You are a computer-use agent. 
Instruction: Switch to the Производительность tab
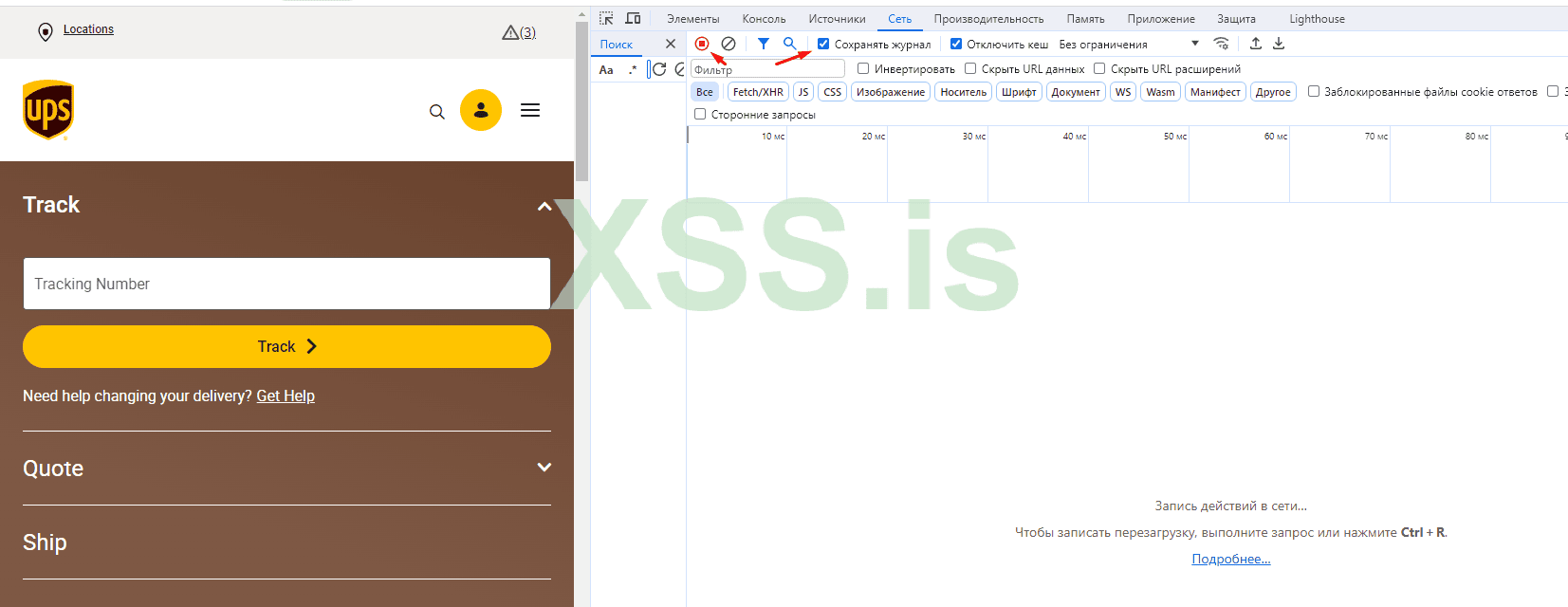tap(988, 19)
